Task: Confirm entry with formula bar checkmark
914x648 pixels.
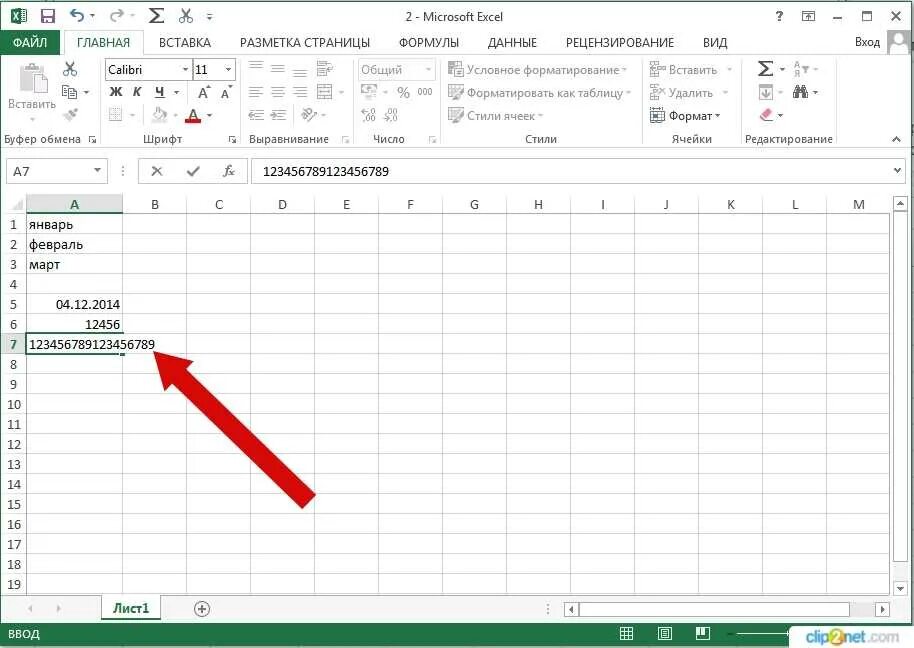Action: click(x=193, y=171)
